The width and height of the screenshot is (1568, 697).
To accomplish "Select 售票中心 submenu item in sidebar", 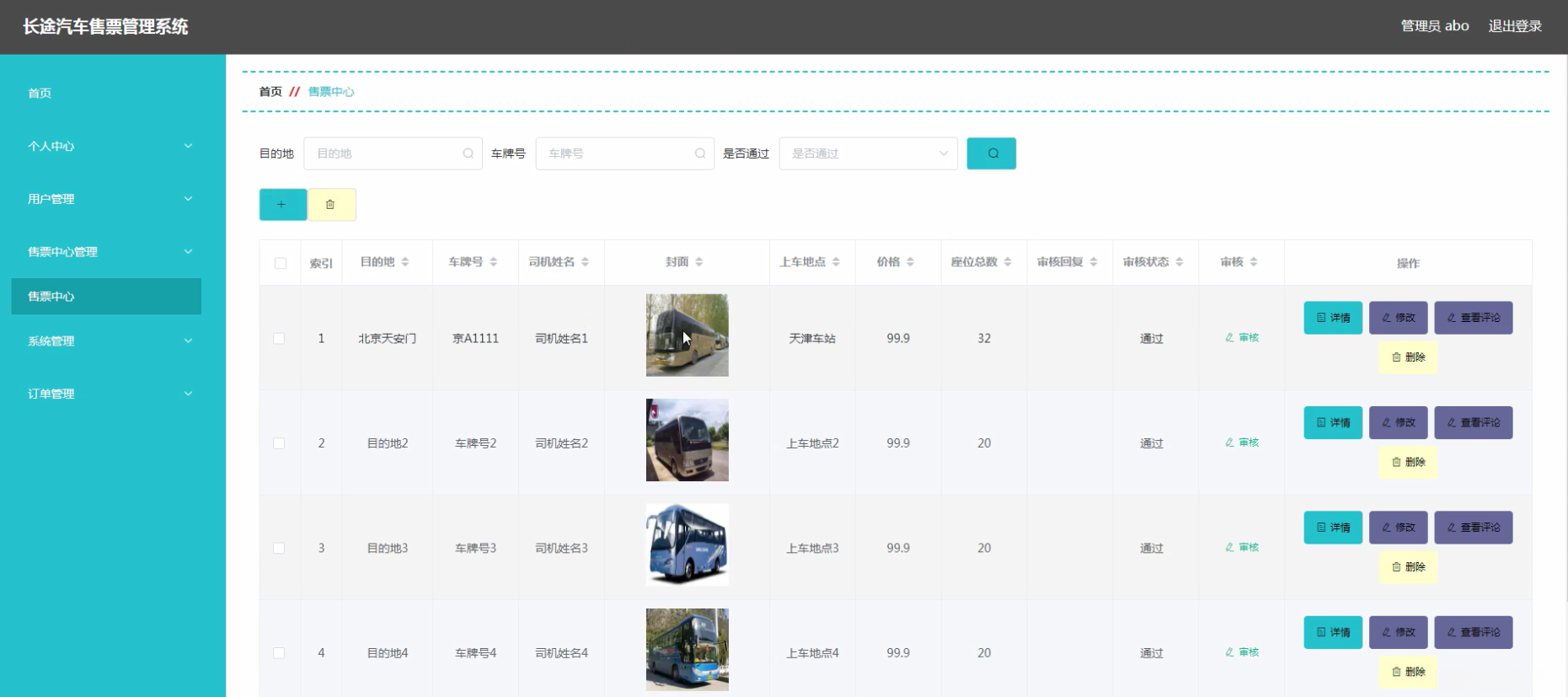I will tap(106, 297).
